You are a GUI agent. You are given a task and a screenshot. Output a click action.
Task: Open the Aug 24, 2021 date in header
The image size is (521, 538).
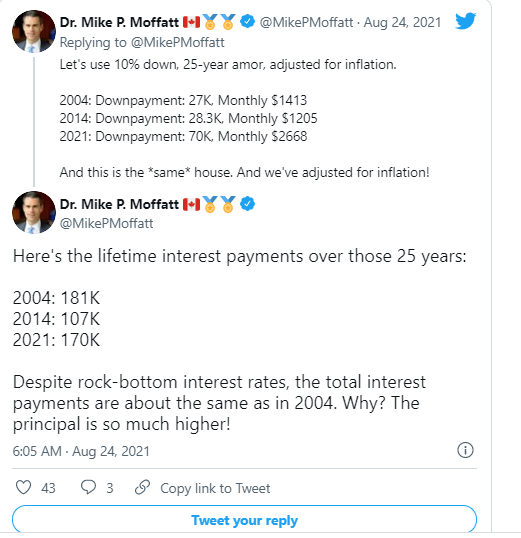click(402, 22)
